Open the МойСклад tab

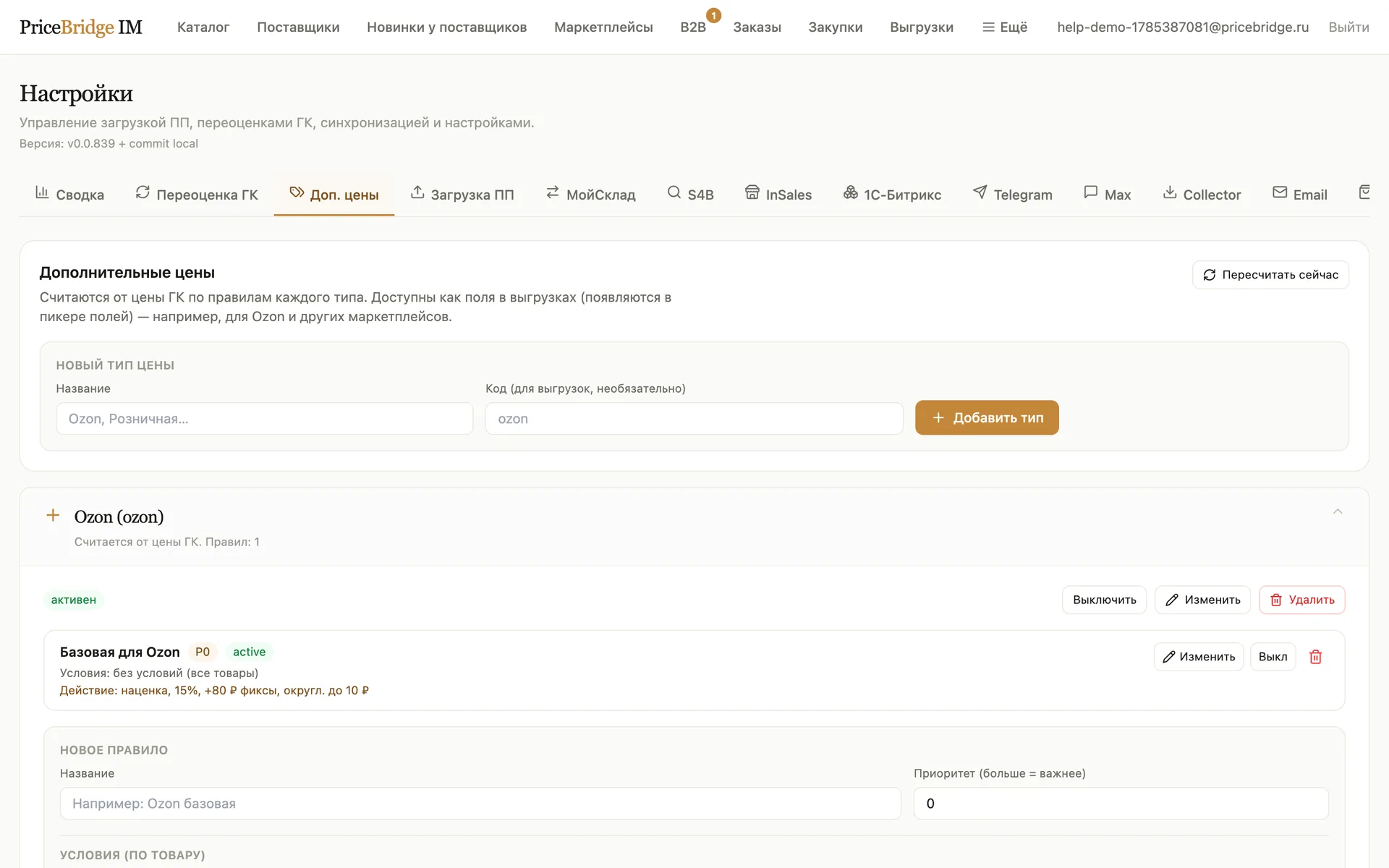click(590, 194)
